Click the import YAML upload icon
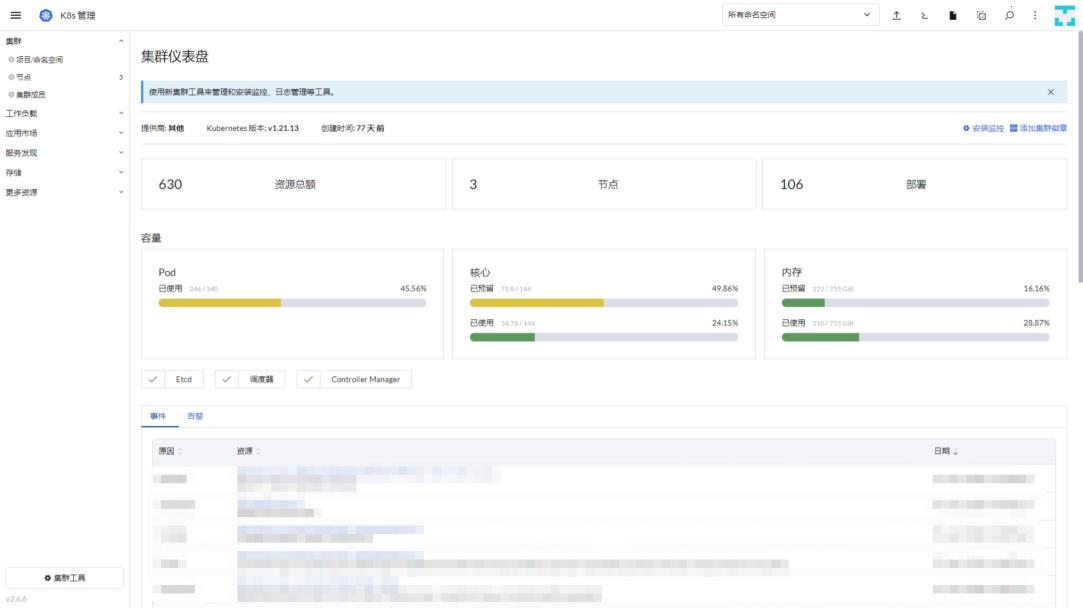Image resolution: width=1083 pixels, height=608 pixels. click(x=896, y=15)
